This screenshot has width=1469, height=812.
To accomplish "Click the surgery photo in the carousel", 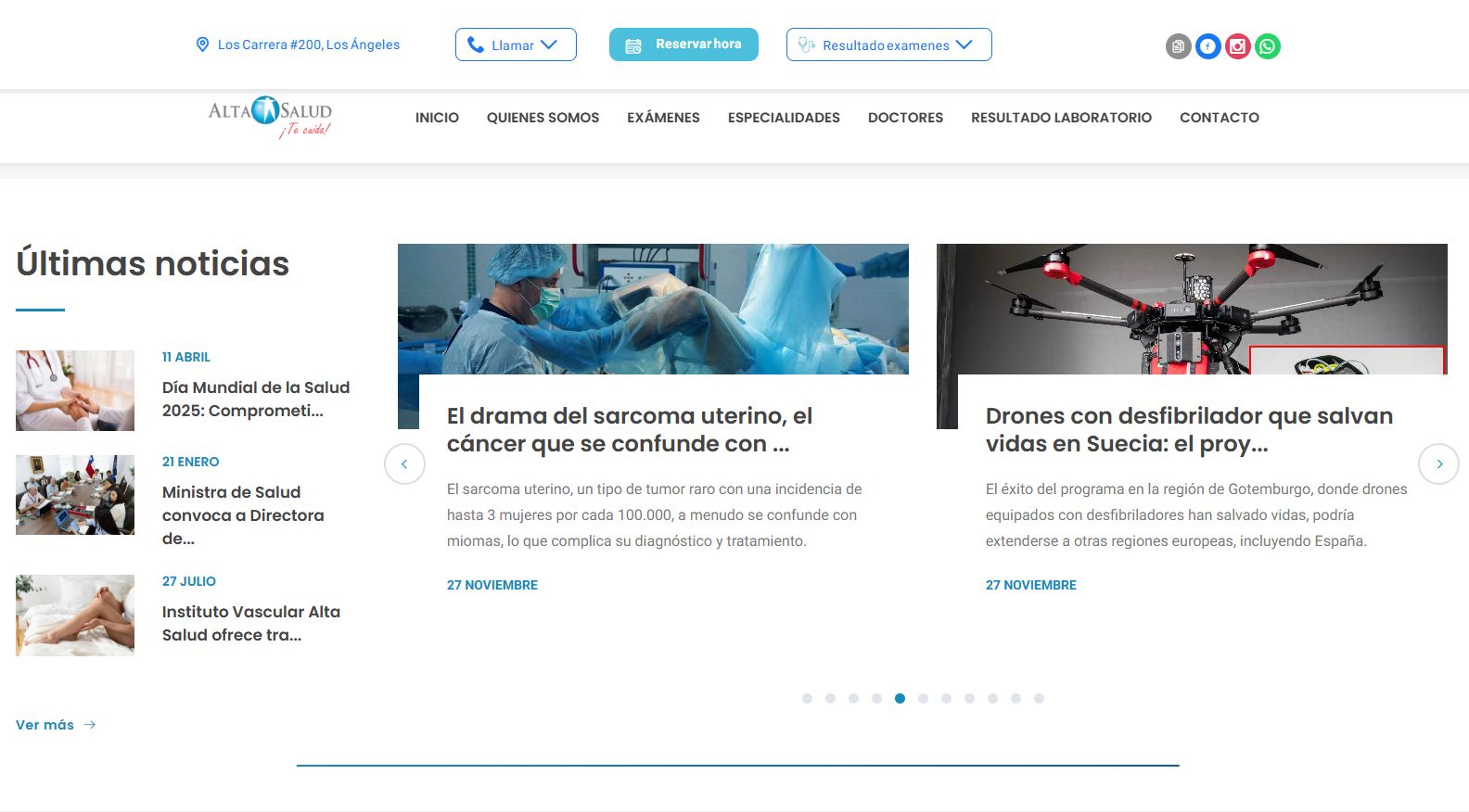I will tap(653, 309).
